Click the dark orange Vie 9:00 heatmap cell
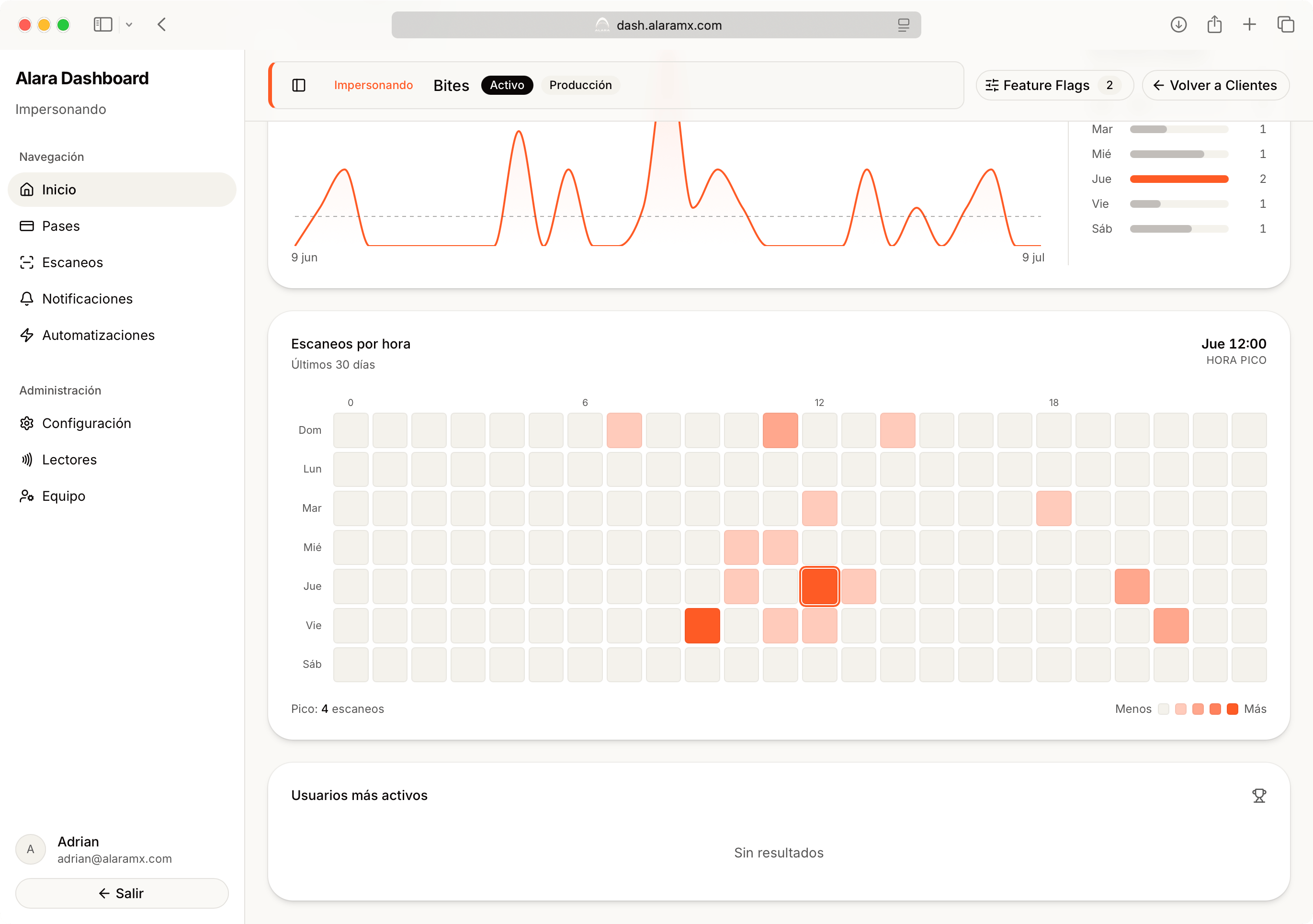Image resolution: width=1313 pixels, height=924 pixels. click(702, 626)
